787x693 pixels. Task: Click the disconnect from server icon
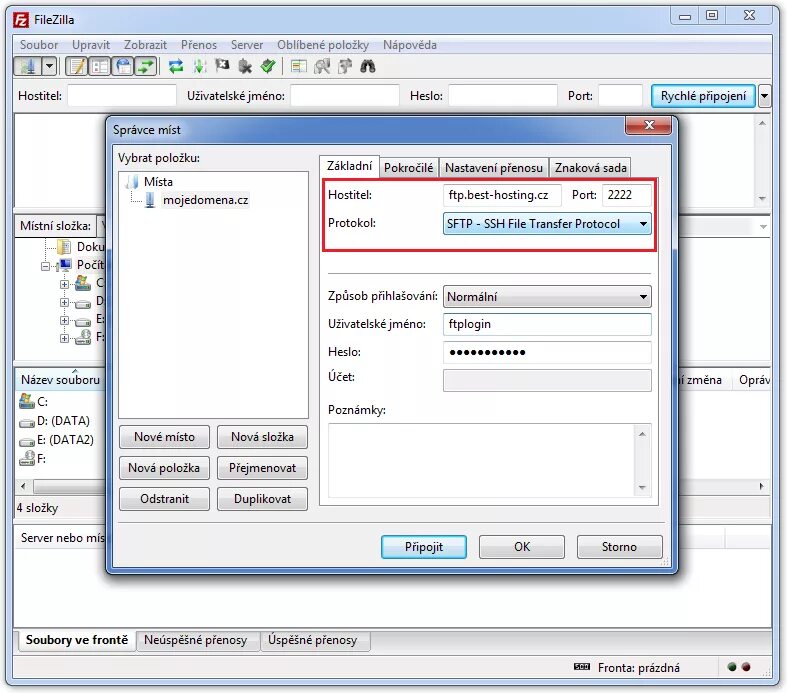pyautogui.click(x=244, y=66)
